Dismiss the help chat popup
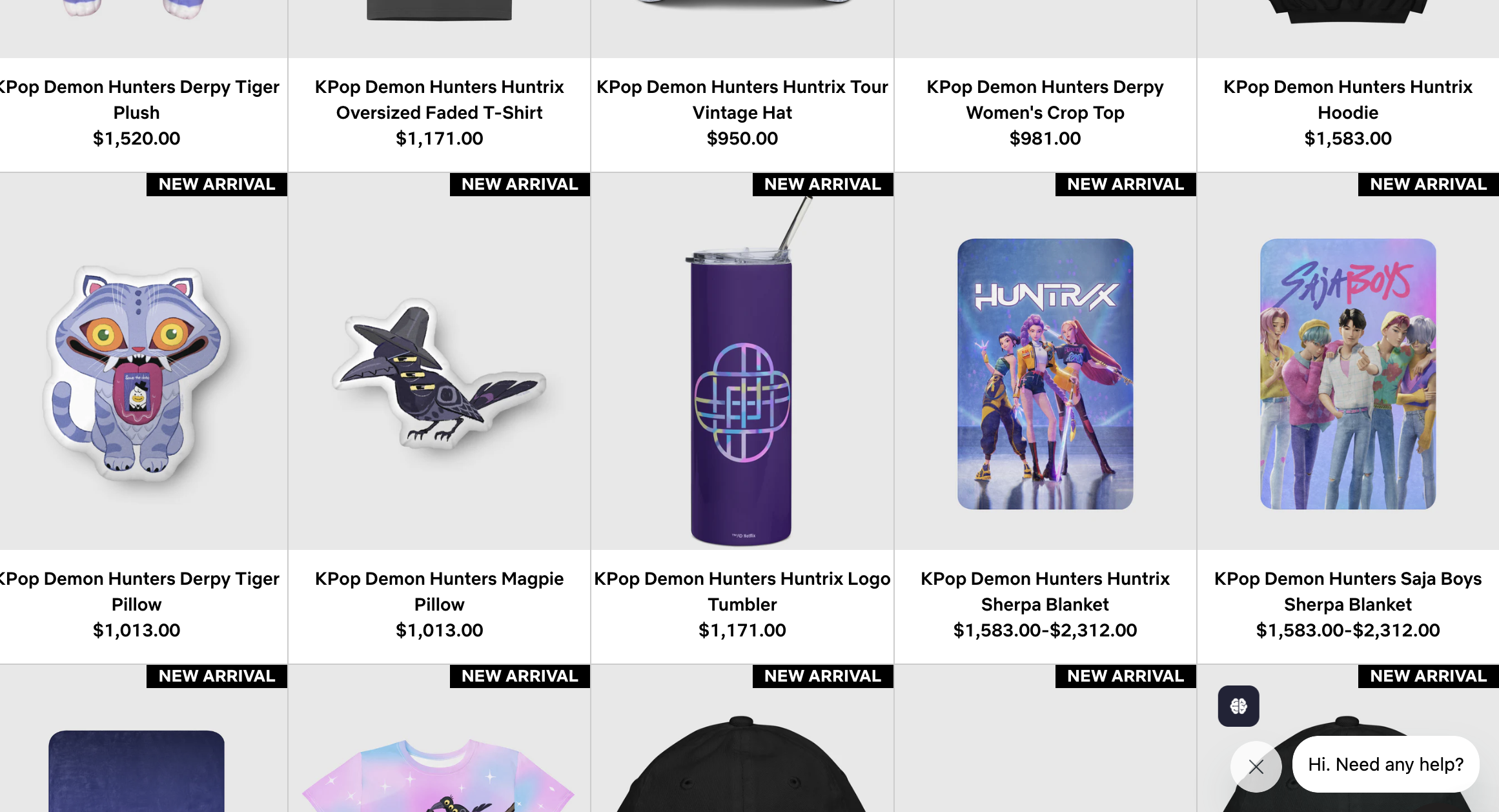 click(1256, 766)
